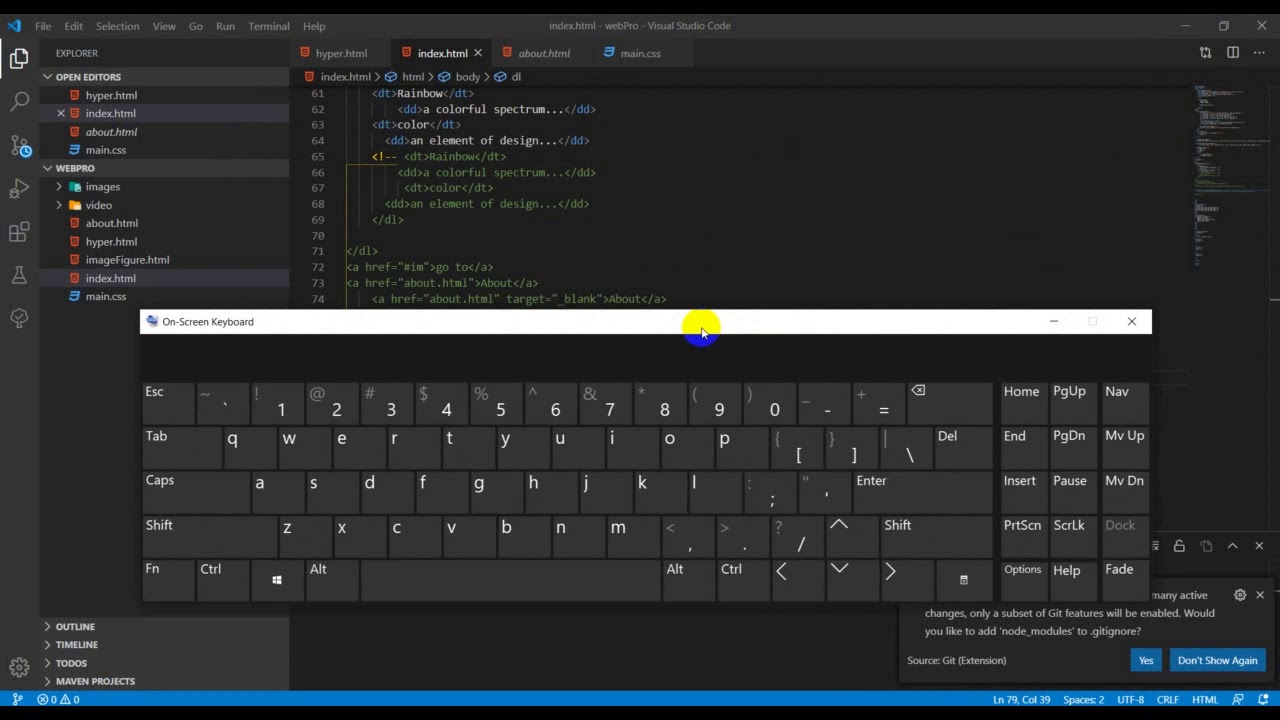The width and height of the screenshot is (1280, 720).
Task: Expand the Timeline section
Action: click(x=165, y=645)
